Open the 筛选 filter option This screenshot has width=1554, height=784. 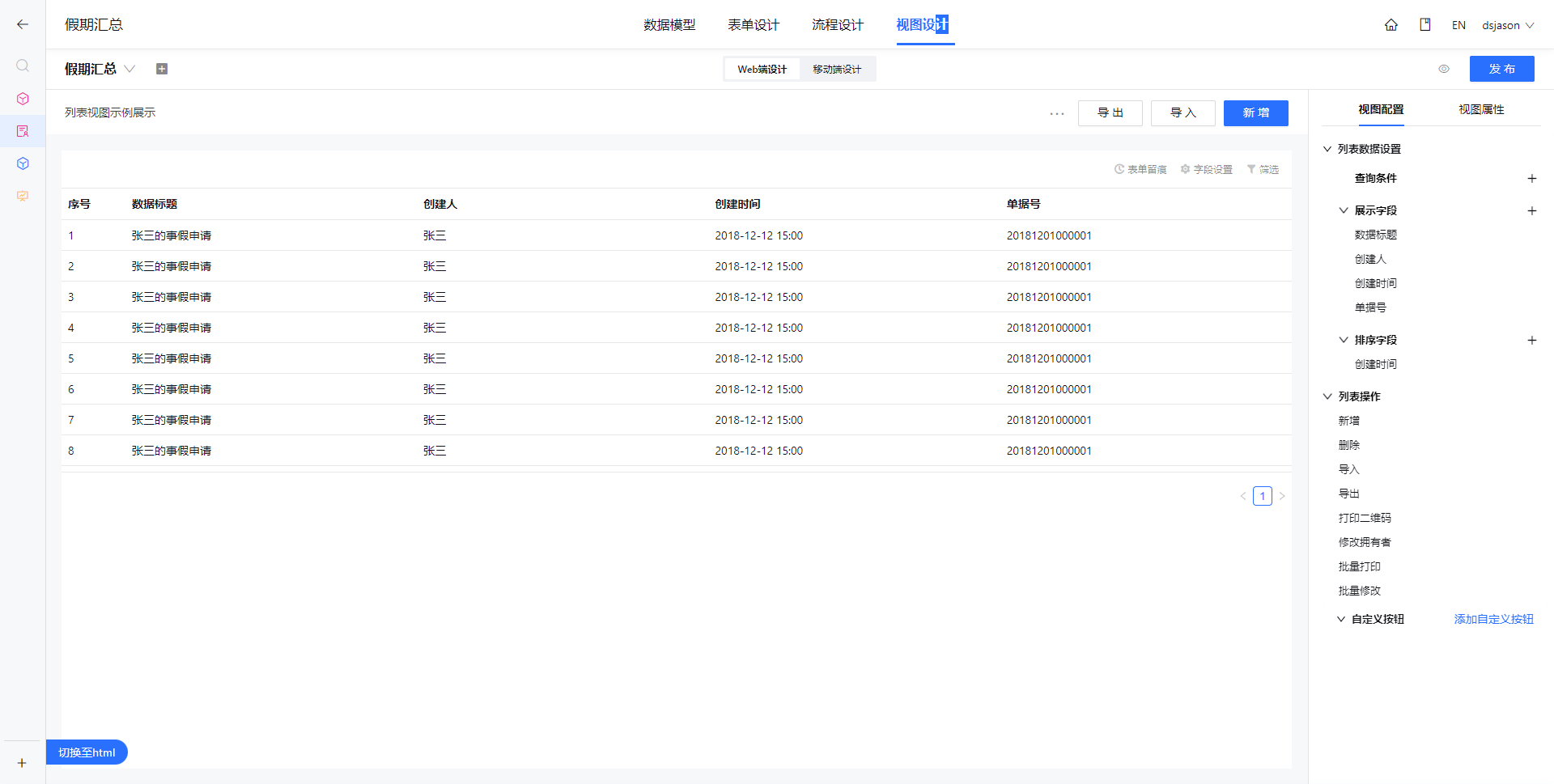(x=1263, y=169)
